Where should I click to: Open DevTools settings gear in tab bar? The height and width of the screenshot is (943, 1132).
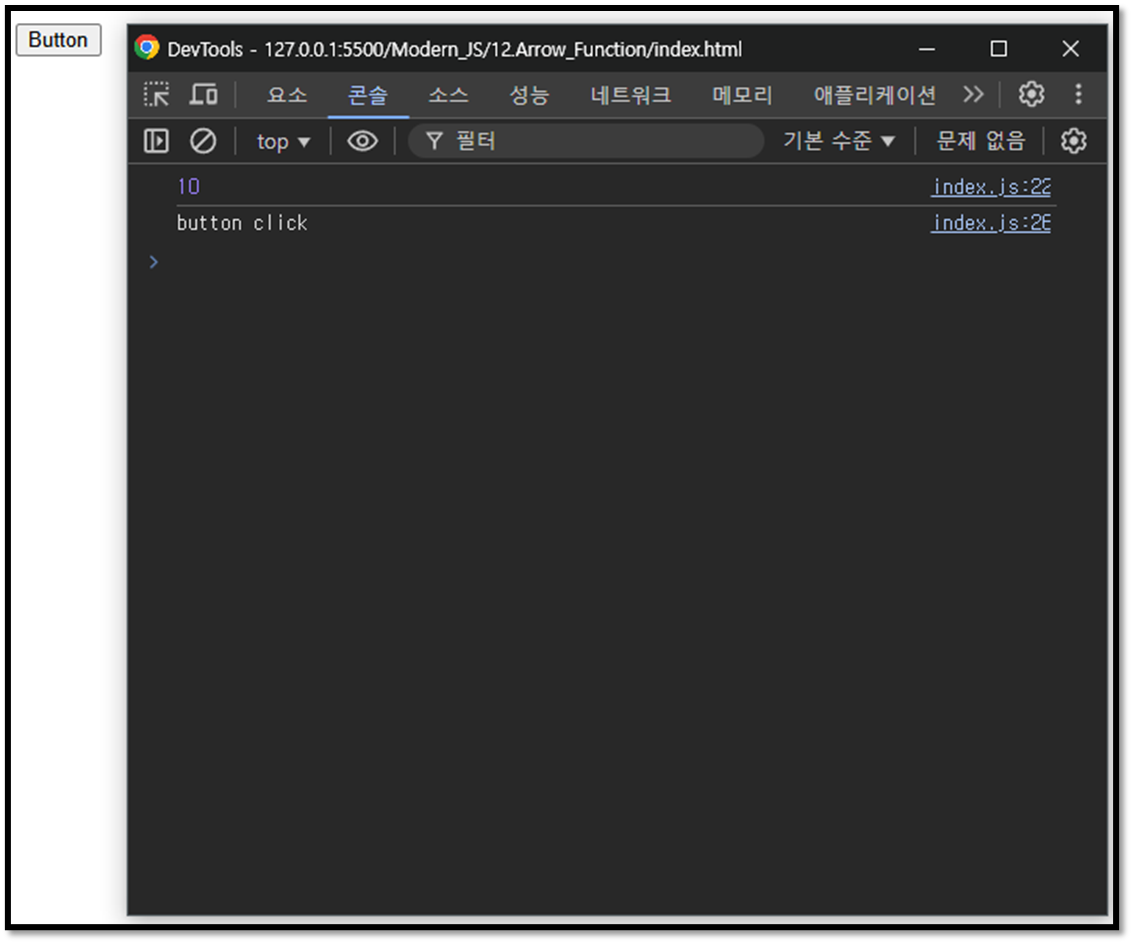pyautogui.click(x=1031, y=94)
